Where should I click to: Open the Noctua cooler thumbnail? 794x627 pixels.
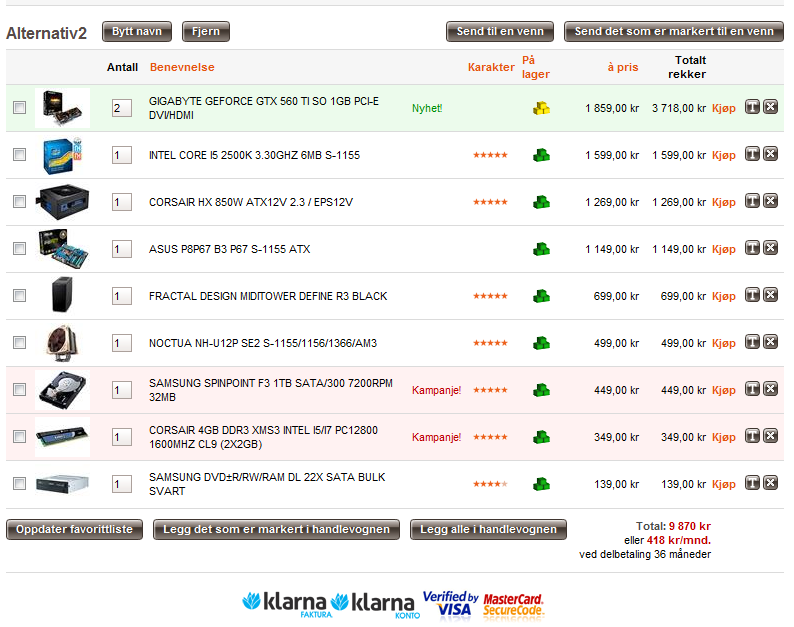point(62,343)
